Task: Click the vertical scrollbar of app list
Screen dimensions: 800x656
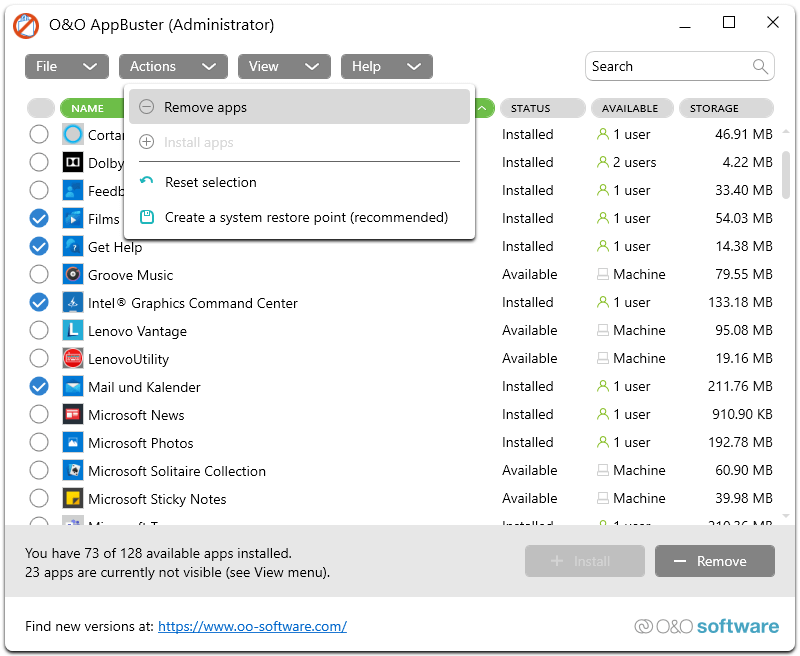Action: [786, 176]
